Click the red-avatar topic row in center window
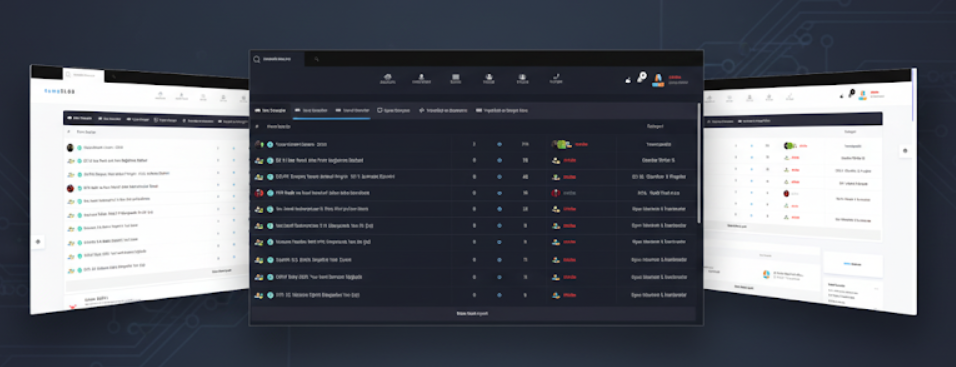 coord(473,193)
